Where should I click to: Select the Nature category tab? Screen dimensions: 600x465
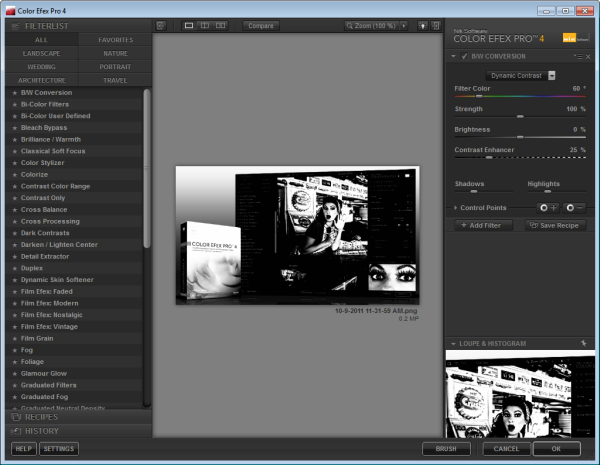[x=115, y=54]
